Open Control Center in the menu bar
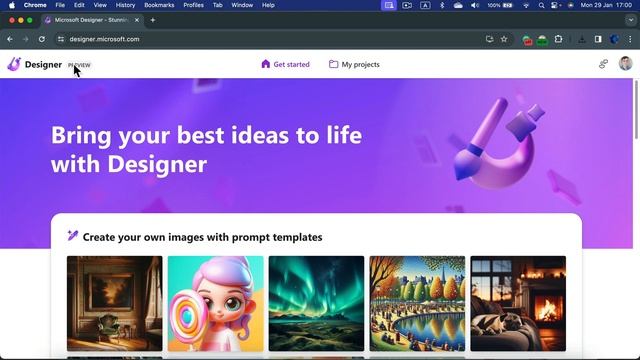 click(x=555, y=5)
